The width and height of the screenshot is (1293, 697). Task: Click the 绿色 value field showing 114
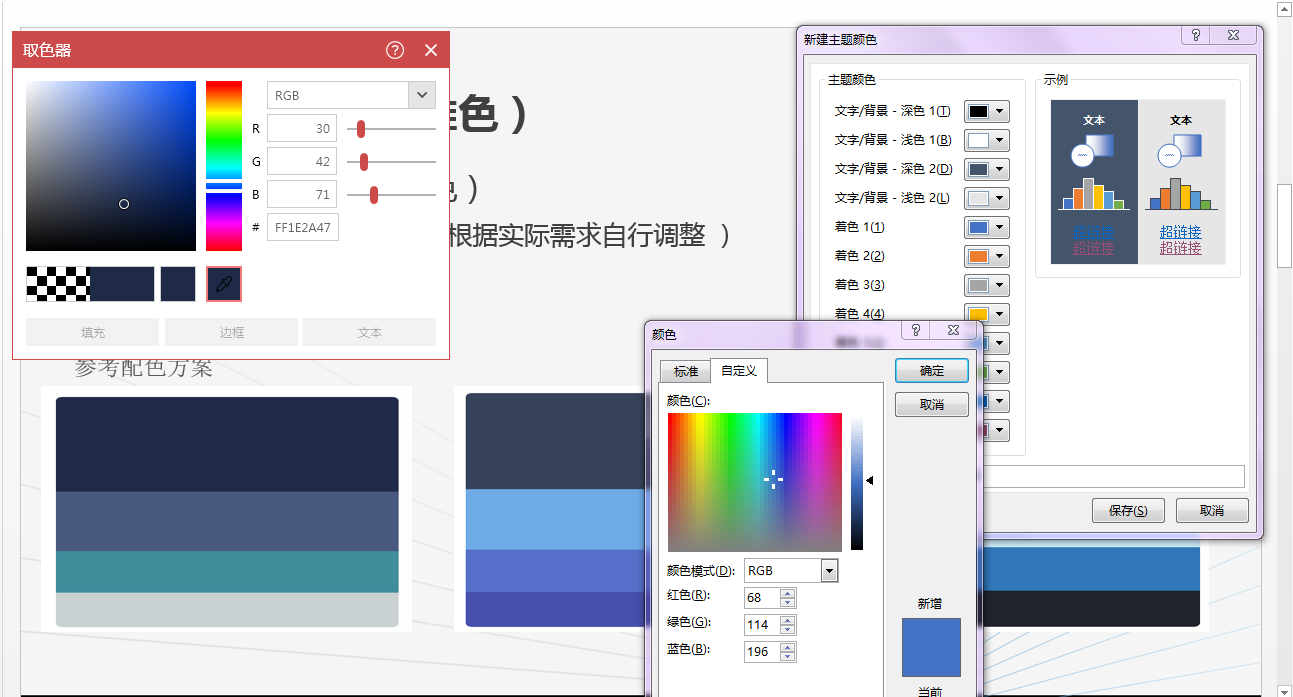tap(762, 624)
